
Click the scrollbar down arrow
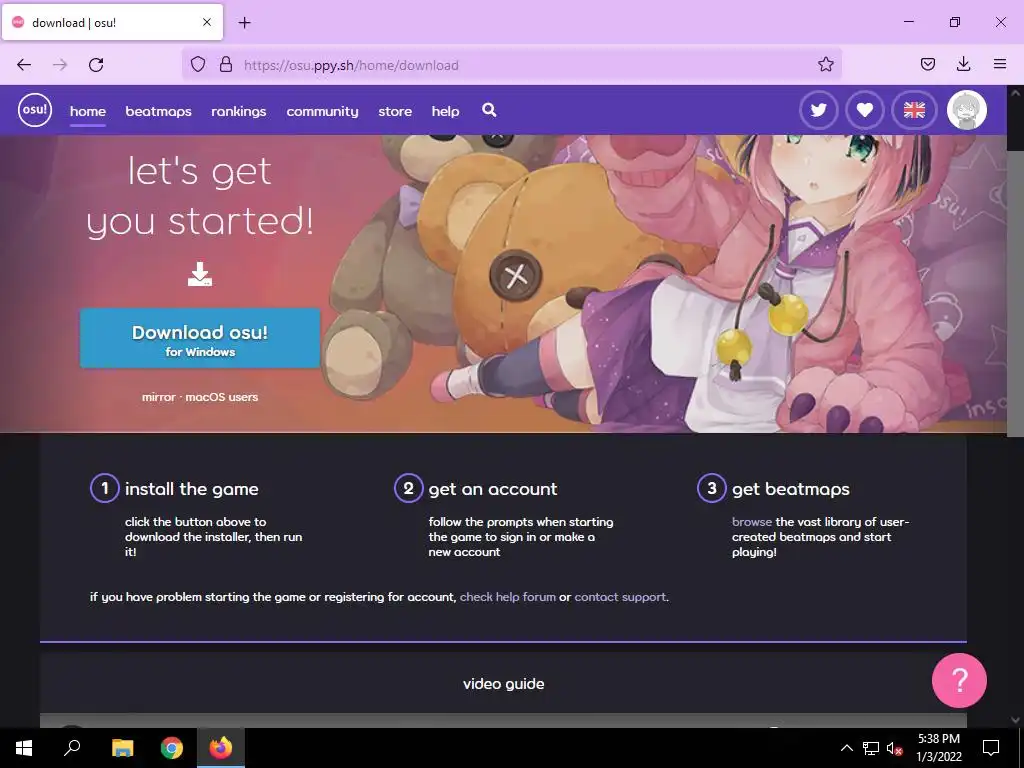1015,720
